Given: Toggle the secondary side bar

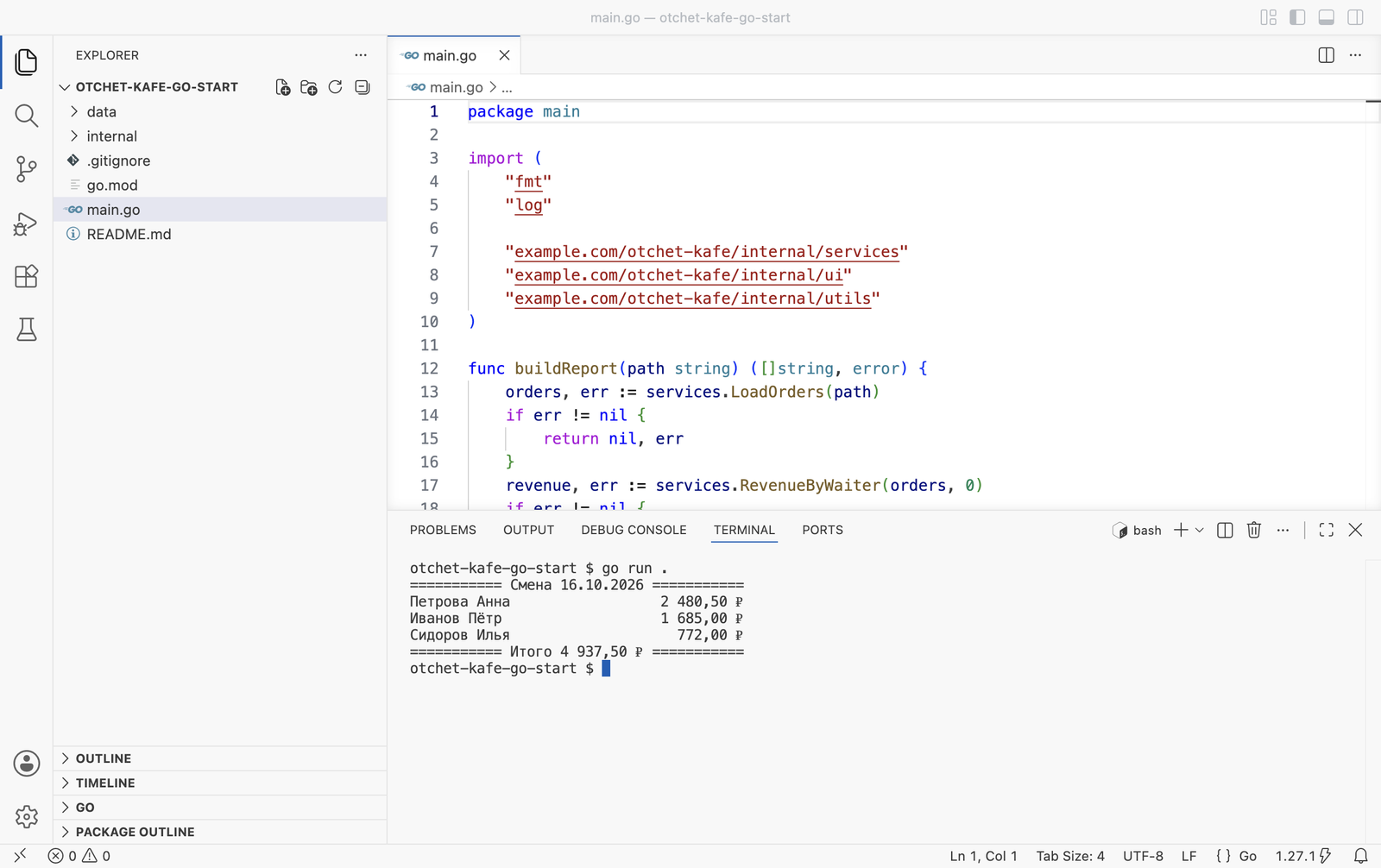Looking at the screenshot, I should click(x=1356, y=17).
